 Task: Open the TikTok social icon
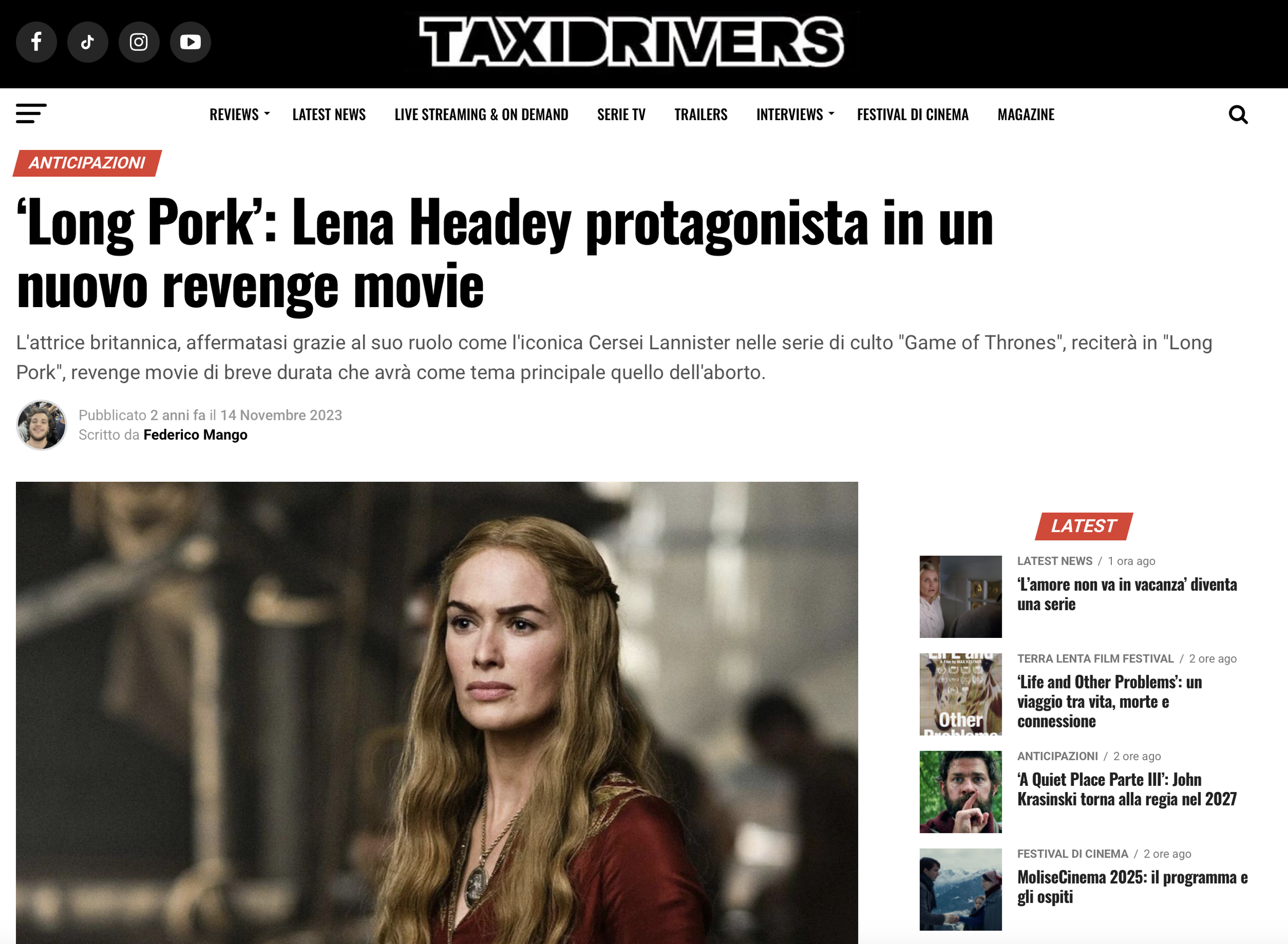[x=88, y=42]
